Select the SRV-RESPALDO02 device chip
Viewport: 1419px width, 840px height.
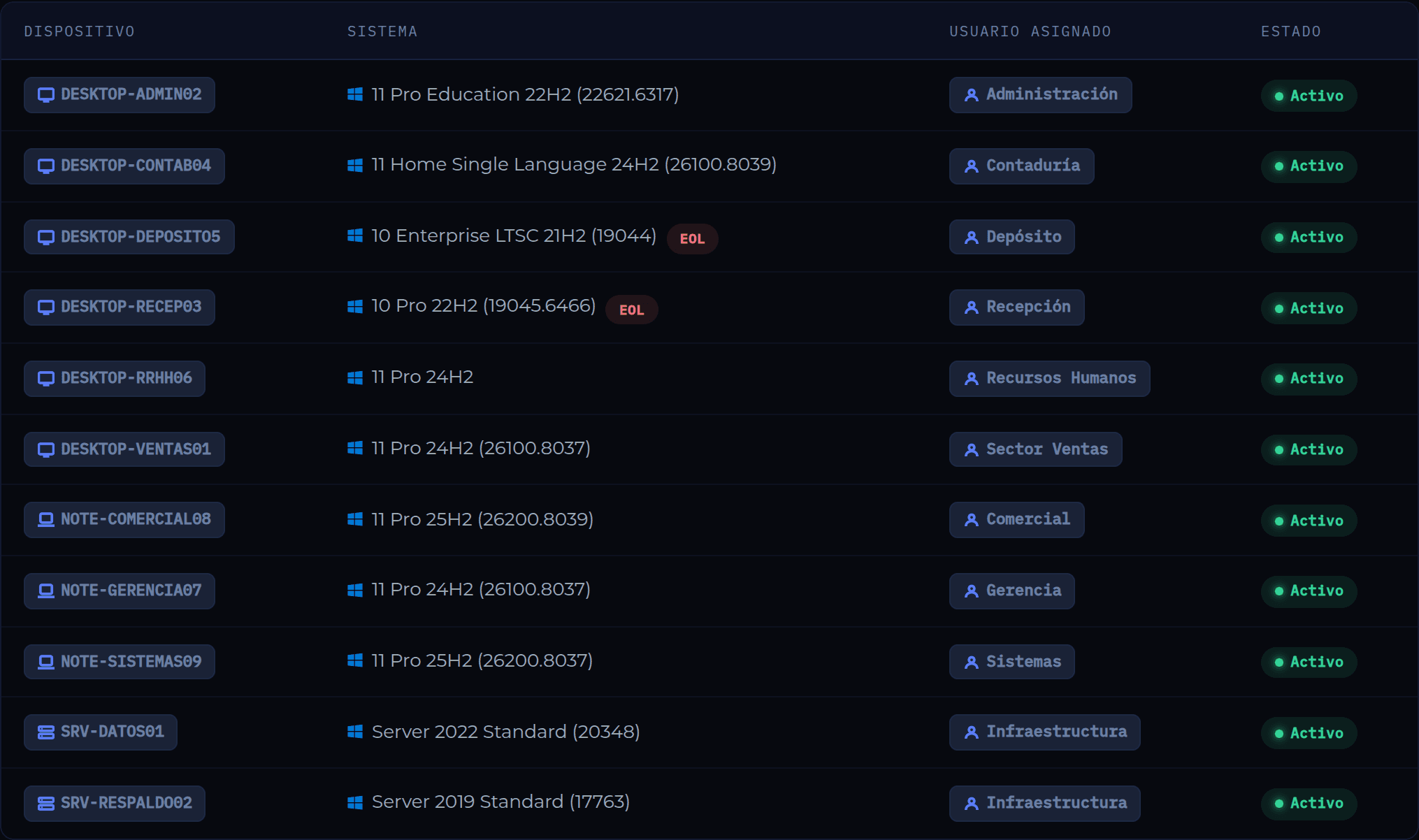(x=115, y=804)
